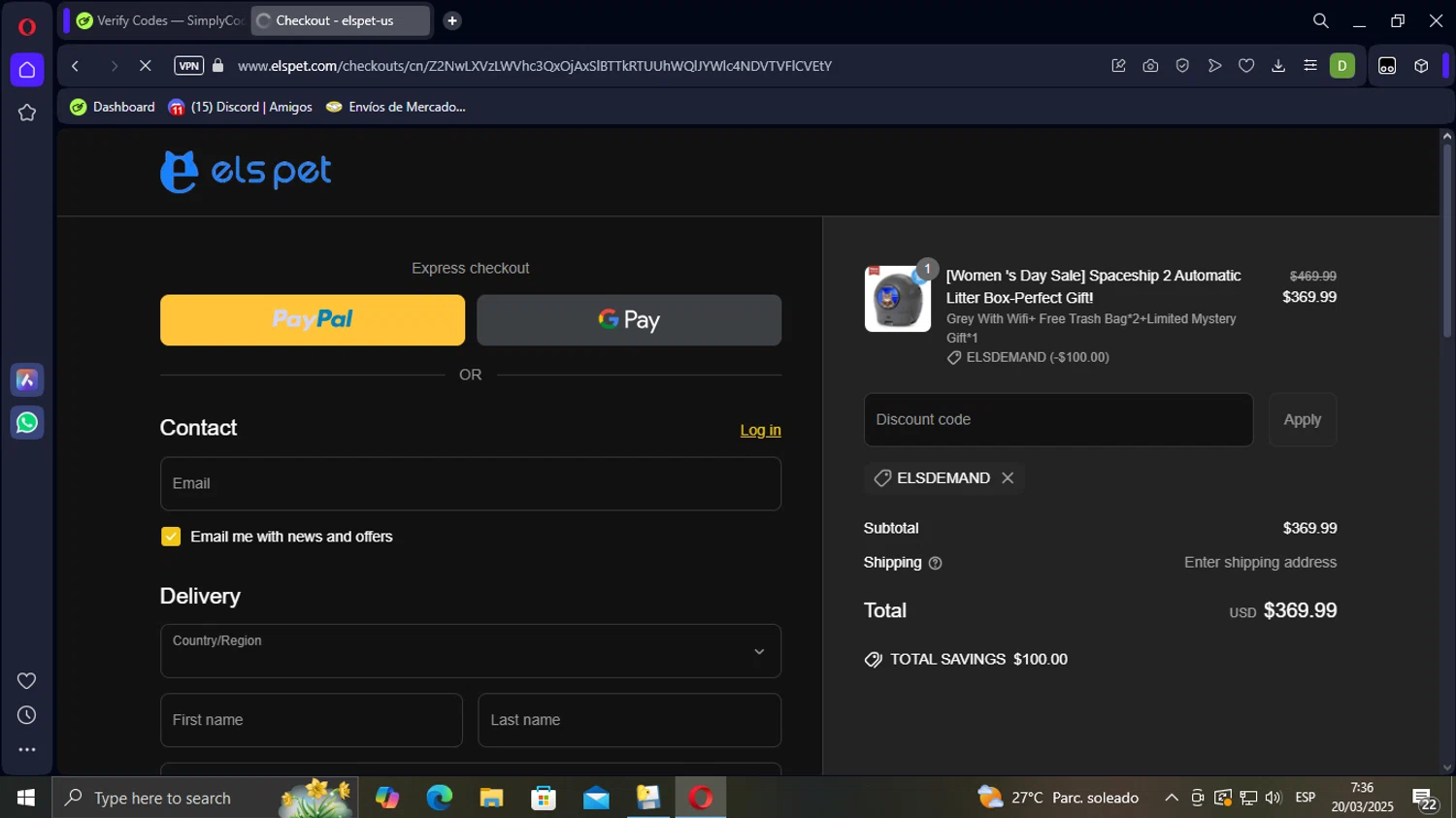
Task: Focus the Email input field
Action: point(471,483)
